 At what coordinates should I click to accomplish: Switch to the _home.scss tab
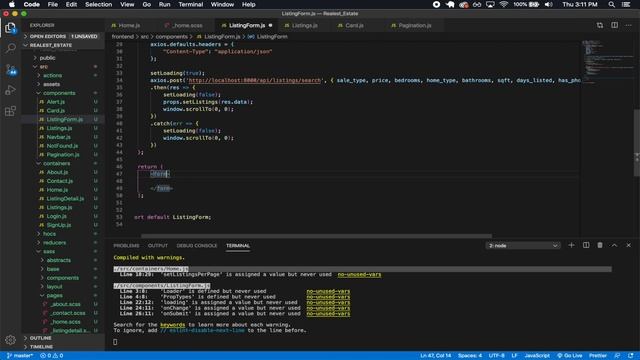point(187,25)
